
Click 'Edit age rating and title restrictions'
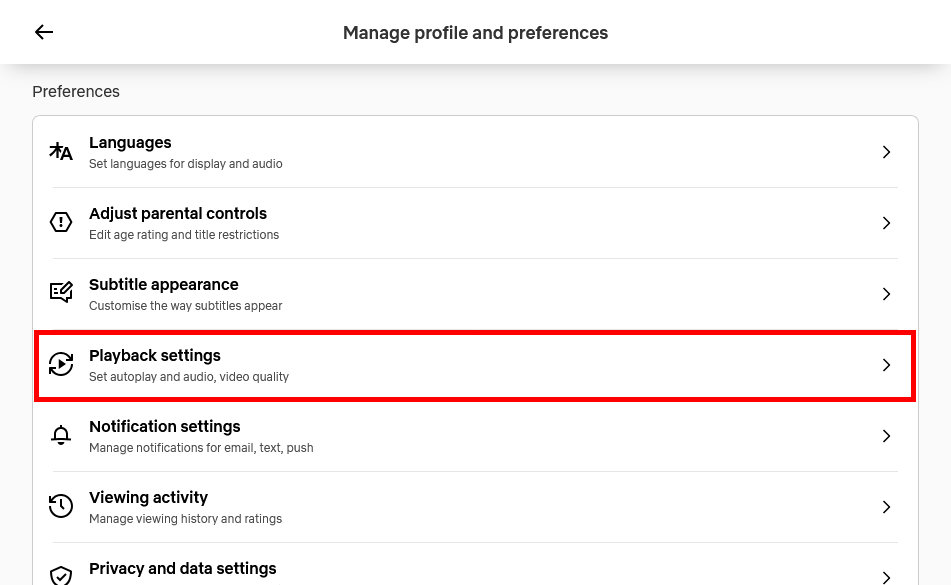(184, 235)
